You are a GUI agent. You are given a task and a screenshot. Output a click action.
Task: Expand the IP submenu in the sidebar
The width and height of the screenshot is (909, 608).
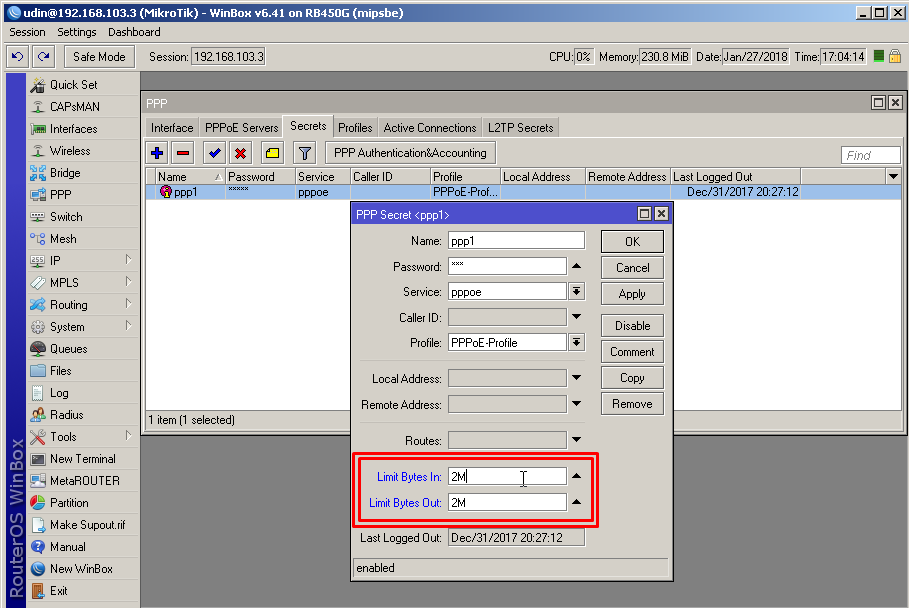[x=129, y=260]
